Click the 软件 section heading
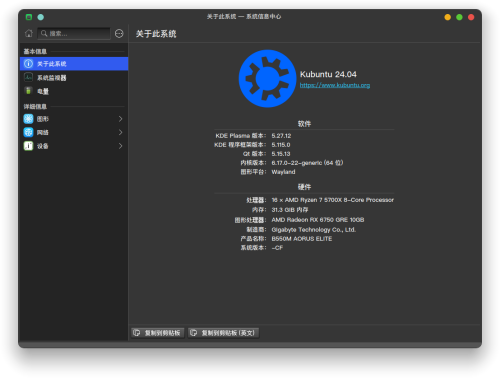This screenshot has height=378, width=500. (304, 124)
